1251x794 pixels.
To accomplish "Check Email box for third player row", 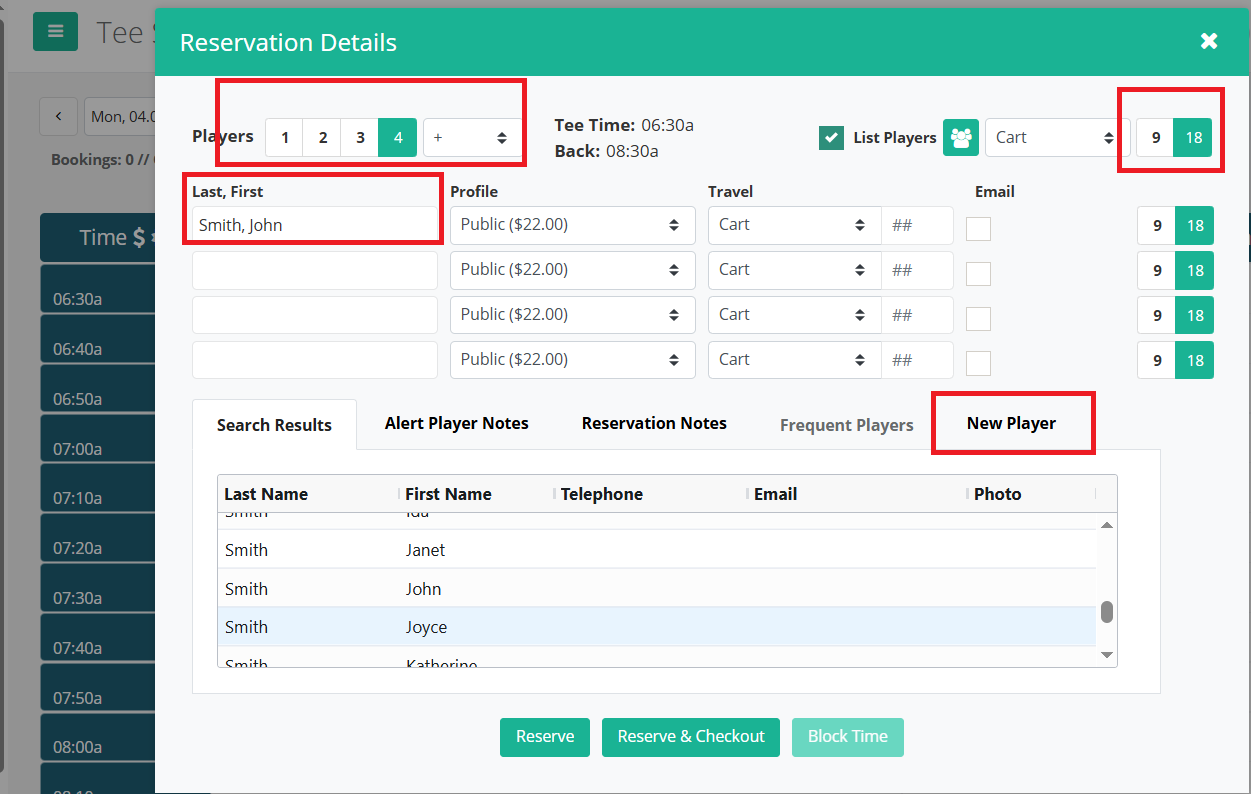I will 979,318.
